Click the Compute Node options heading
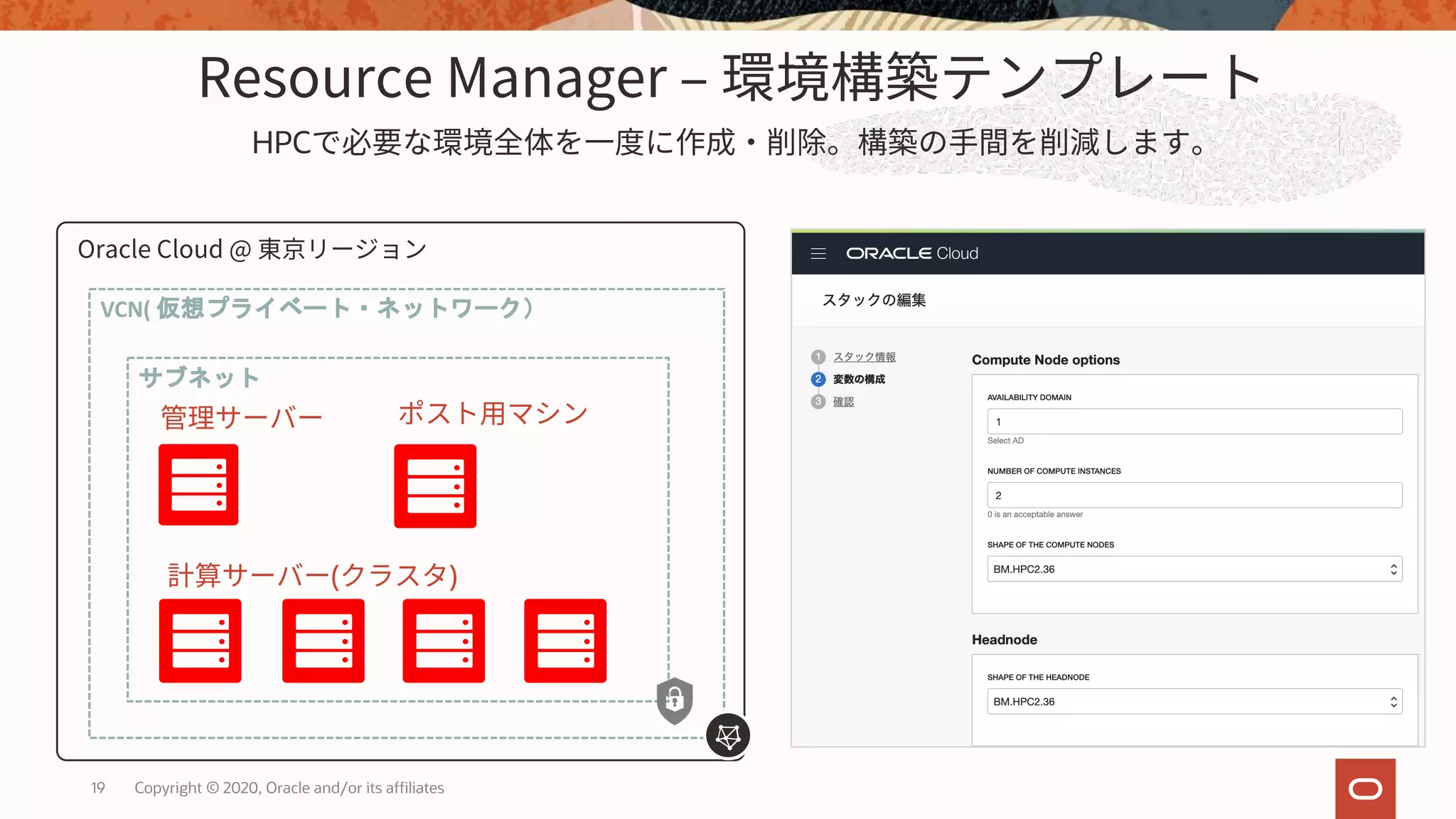 pos(1046,360)
